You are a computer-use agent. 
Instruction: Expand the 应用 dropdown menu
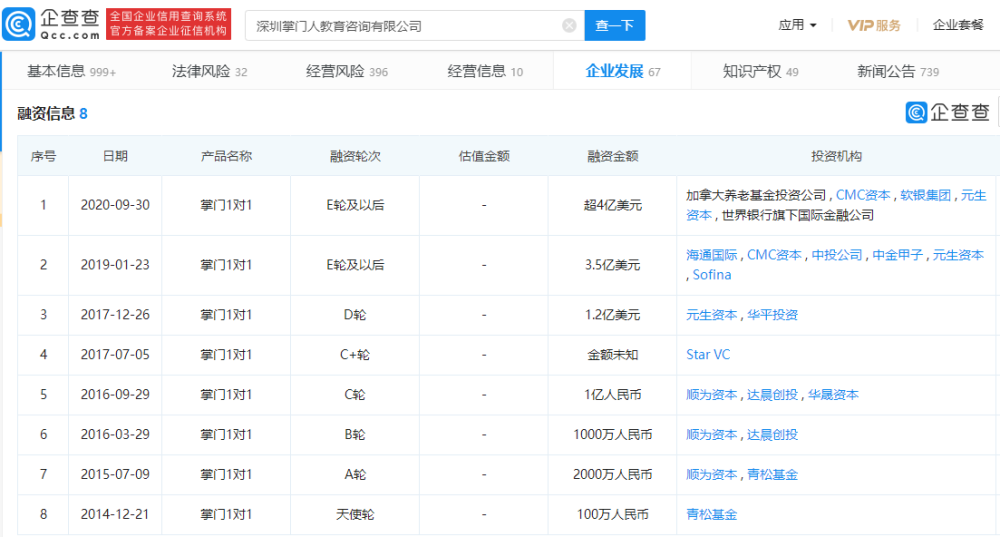797,25
